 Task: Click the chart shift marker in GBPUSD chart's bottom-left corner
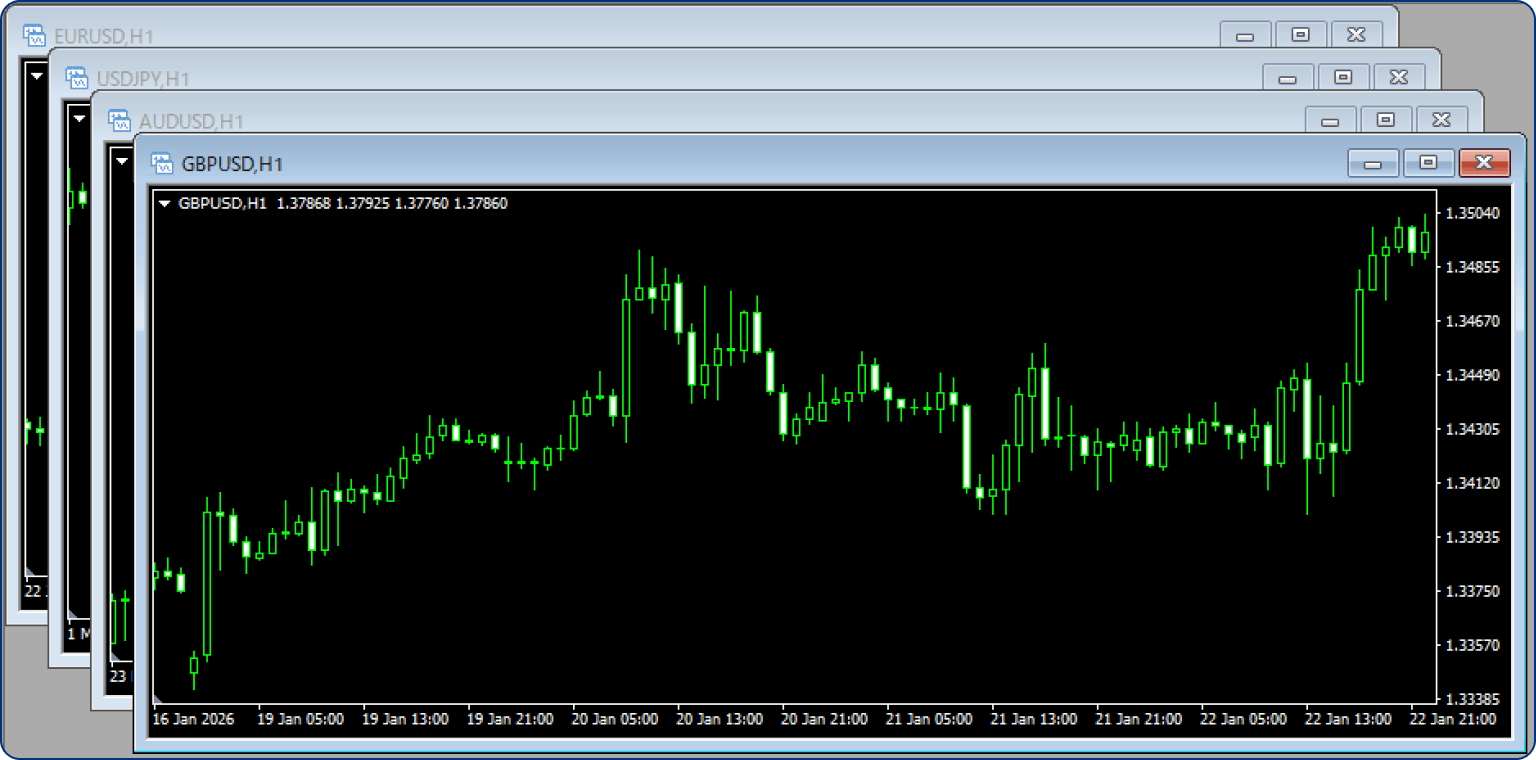click(x=158, y=698)
